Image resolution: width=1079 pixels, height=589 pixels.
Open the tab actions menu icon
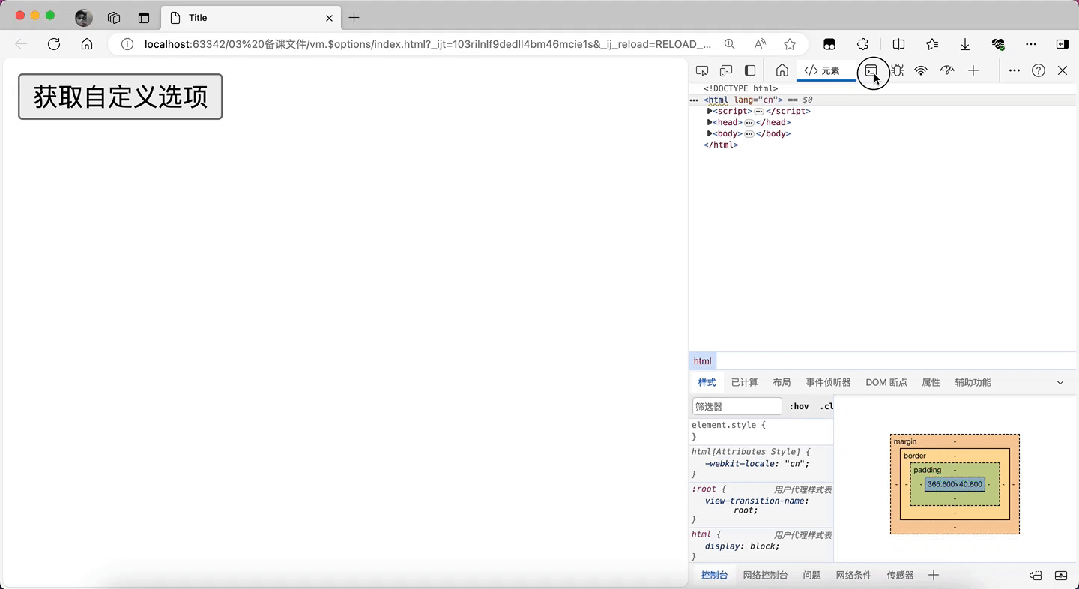pos(144,18)
